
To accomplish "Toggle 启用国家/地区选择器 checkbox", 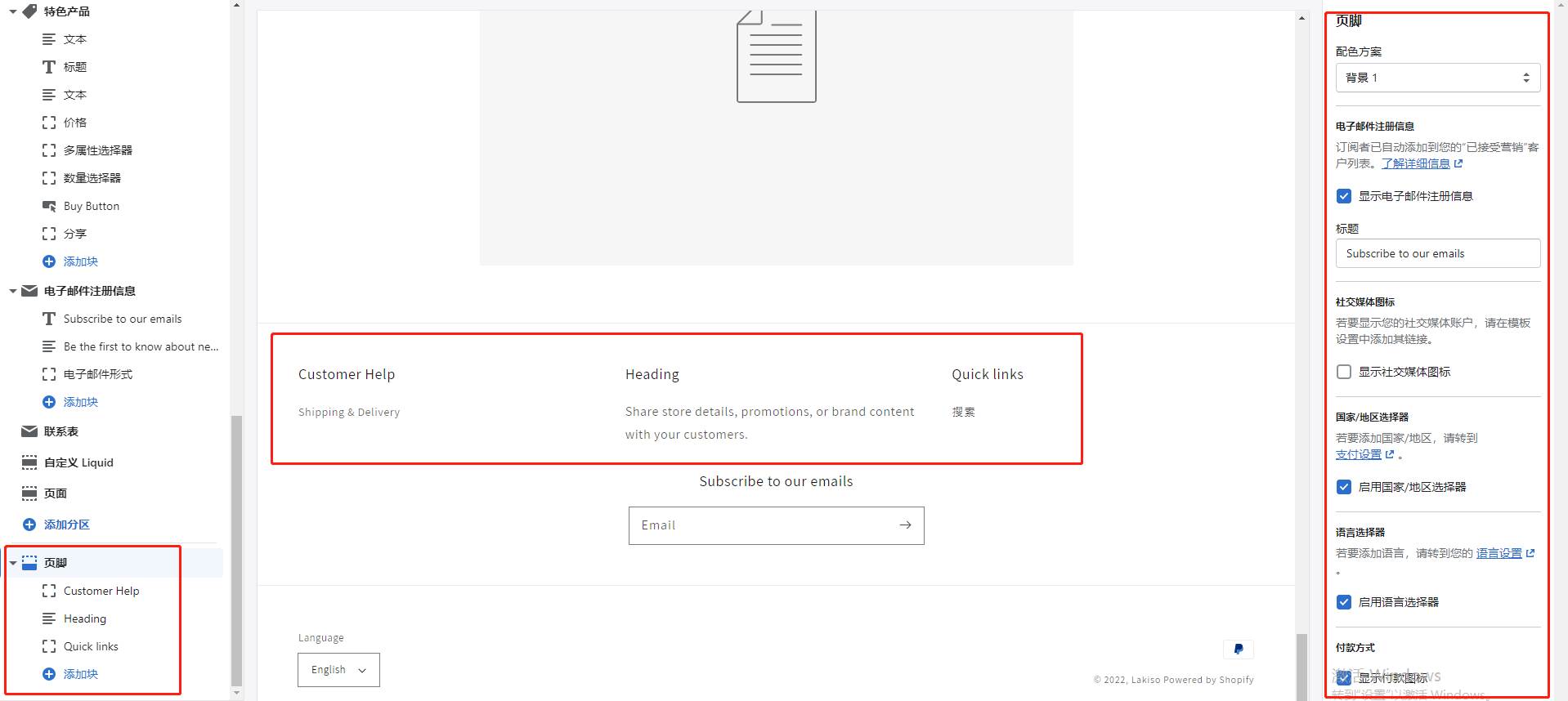I will click(x=1344, y=487).
